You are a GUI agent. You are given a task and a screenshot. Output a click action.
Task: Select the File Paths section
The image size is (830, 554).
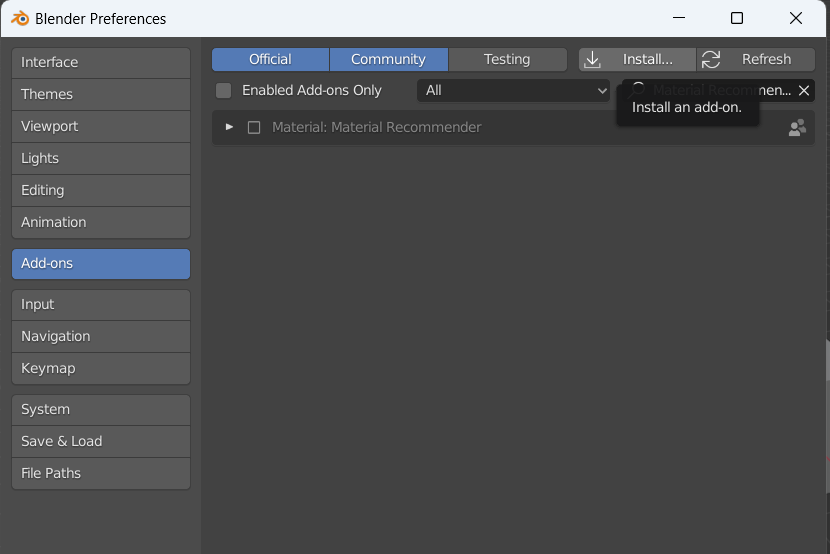pos(101,474)
